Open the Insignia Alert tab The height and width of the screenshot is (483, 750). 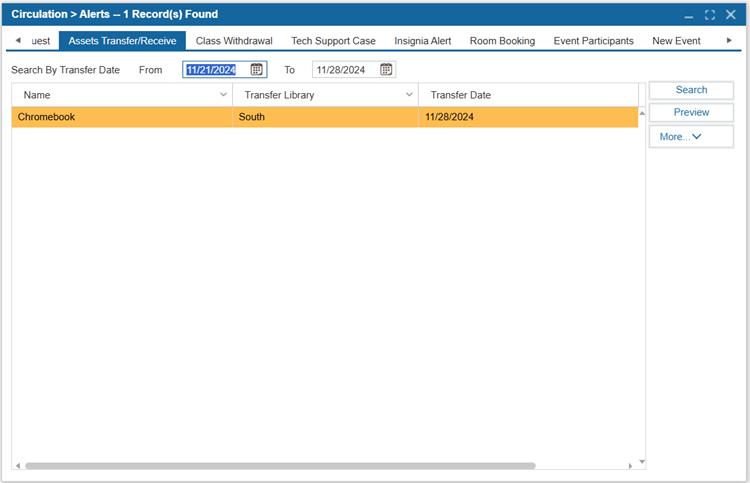coord(422,41)
